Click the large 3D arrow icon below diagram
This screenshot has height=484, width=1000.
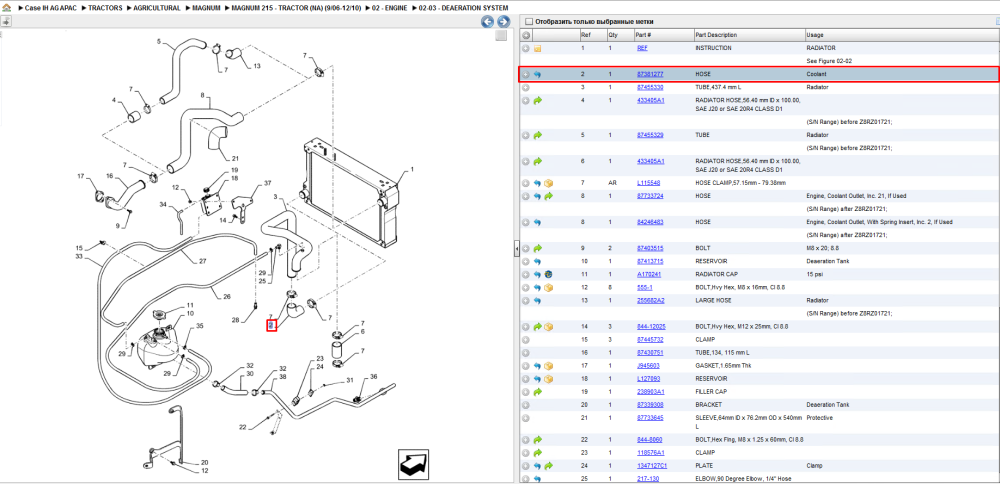[415, 464]
